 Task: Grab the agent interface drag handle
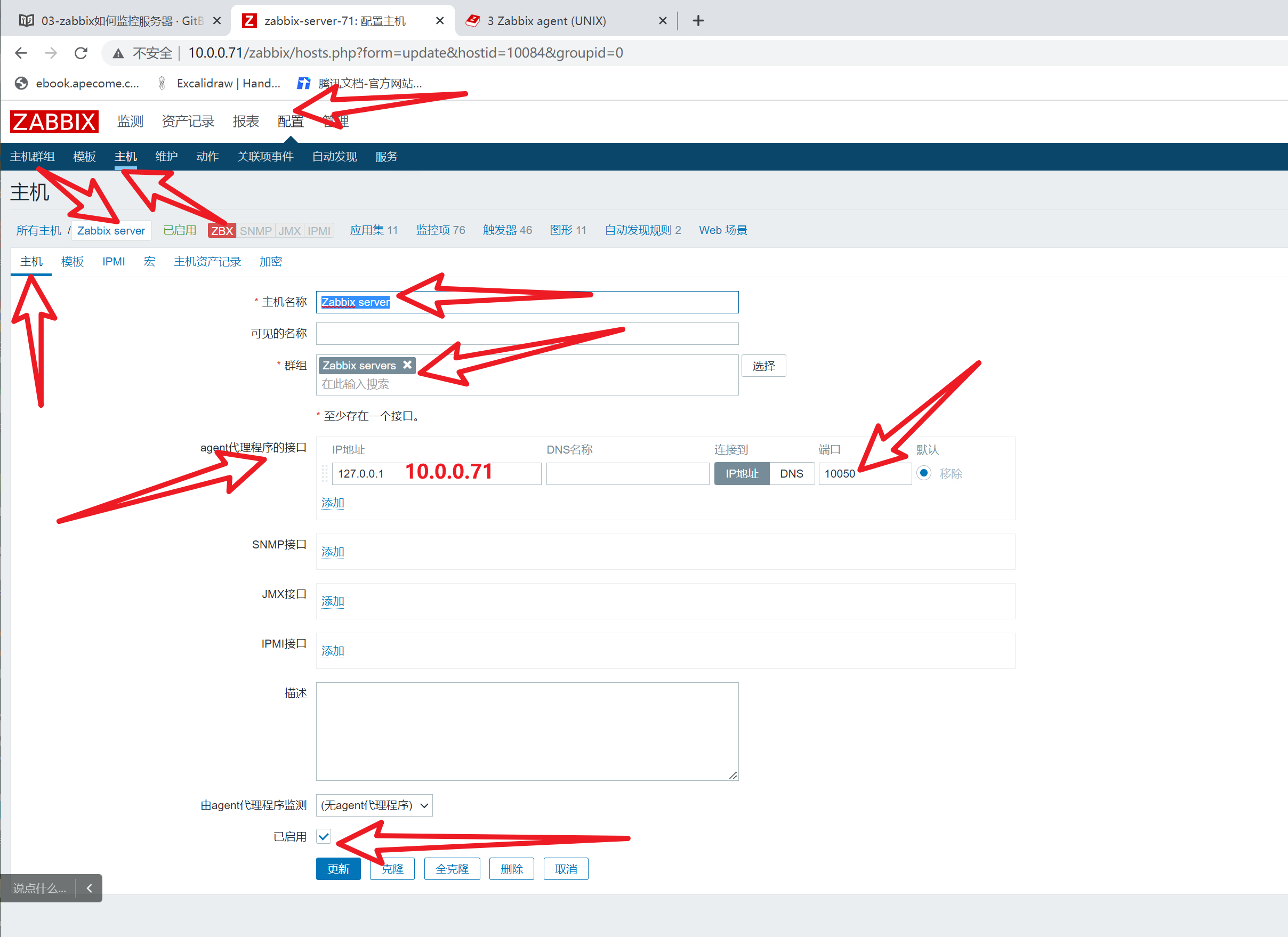pyautogui.click(x=325, y=473)
